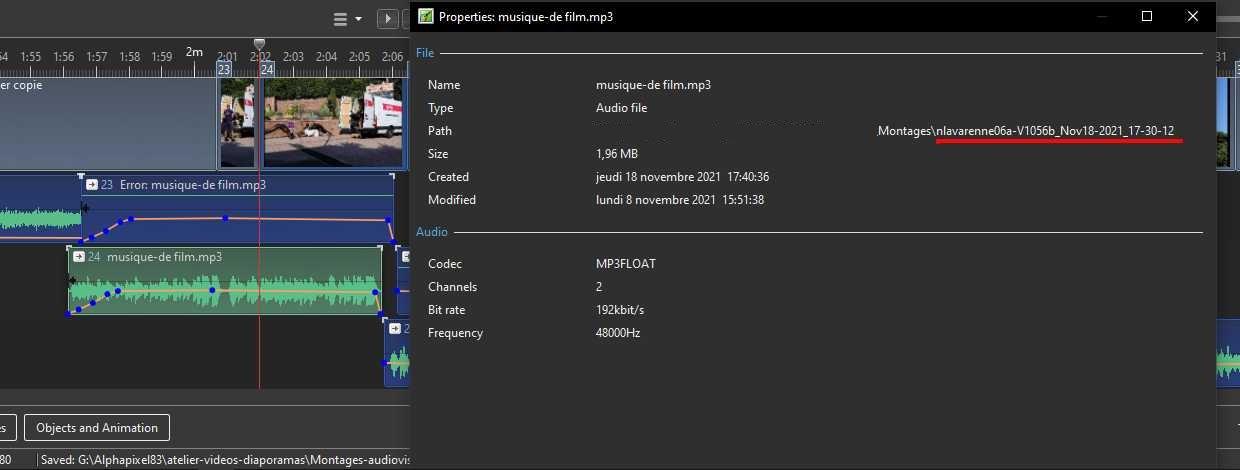Click the Objects and Animation button

[x=97, y=428]
